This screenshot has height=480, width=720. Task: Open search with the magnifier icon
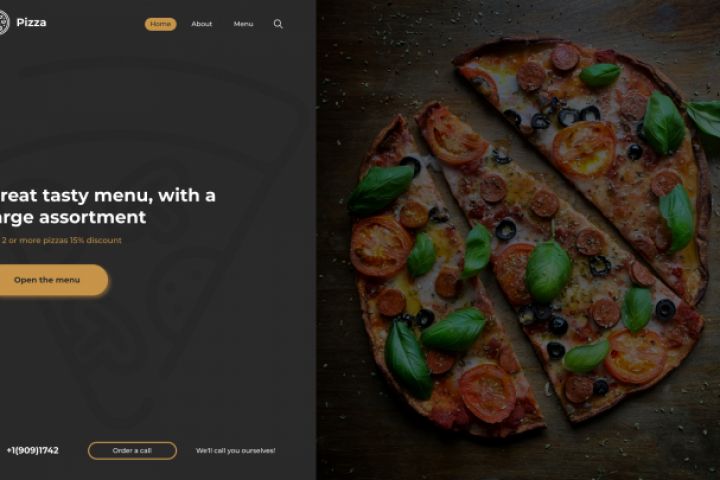pyautogui.click(x=278, y=24)
